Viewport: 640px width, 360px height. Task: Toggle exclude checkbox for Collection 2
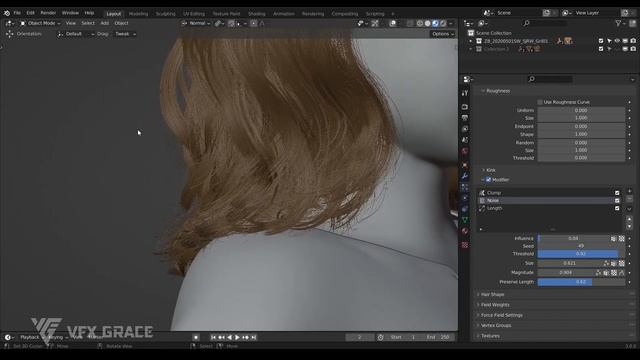click(601, 49)
